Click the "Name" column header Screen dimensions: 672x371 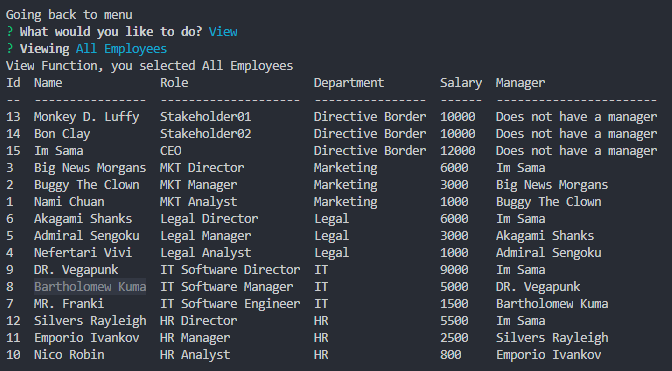48,83
